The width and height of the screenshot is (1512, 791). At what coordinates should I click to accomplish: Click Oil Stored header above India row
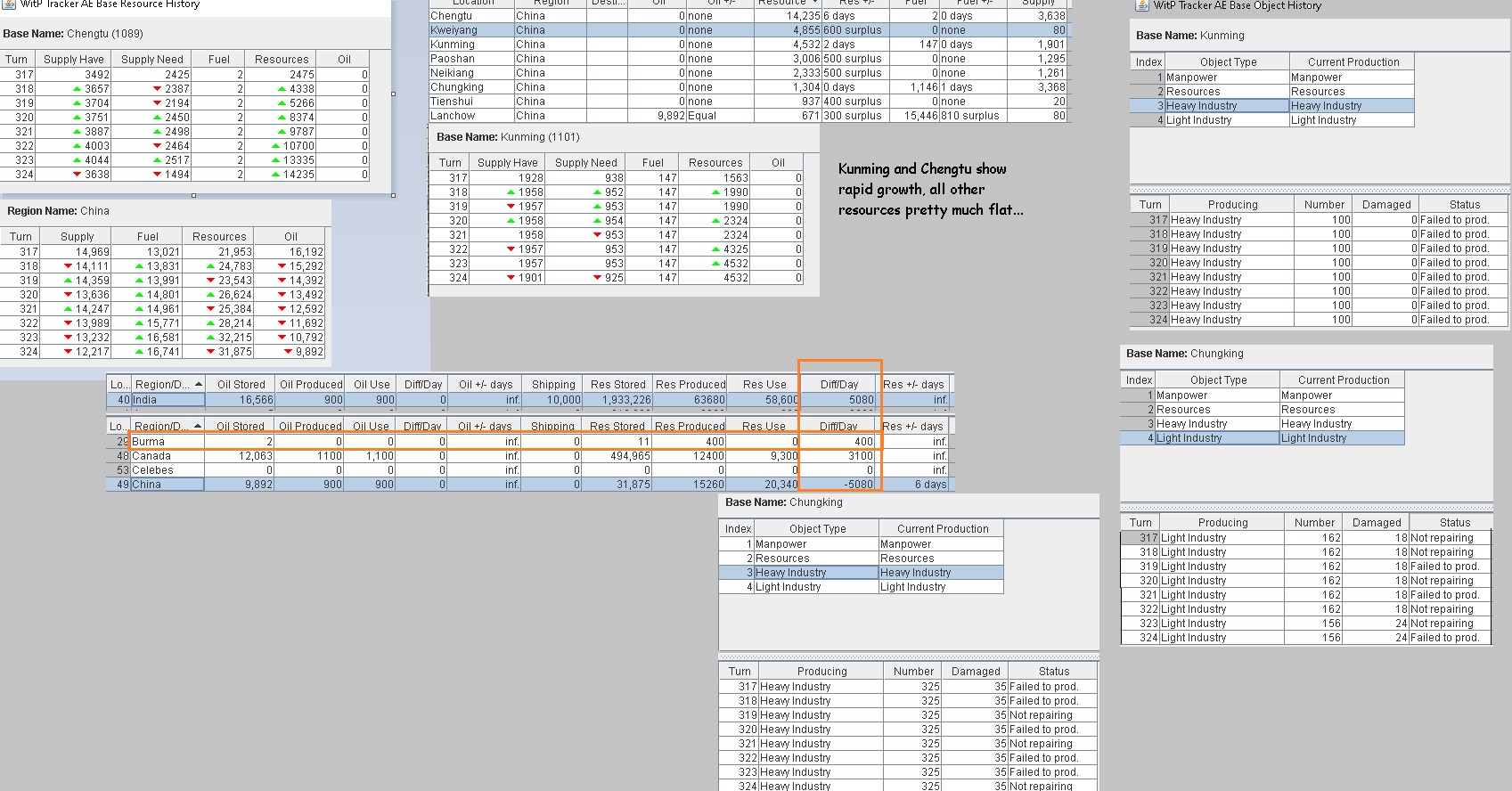(241, 385)
